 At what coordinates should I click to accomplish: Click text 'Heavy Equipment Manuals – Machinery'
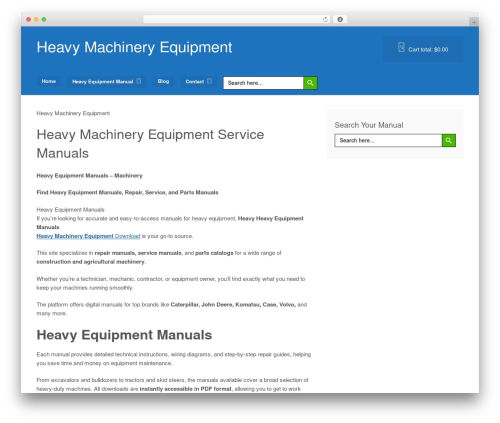click(89, 176)
